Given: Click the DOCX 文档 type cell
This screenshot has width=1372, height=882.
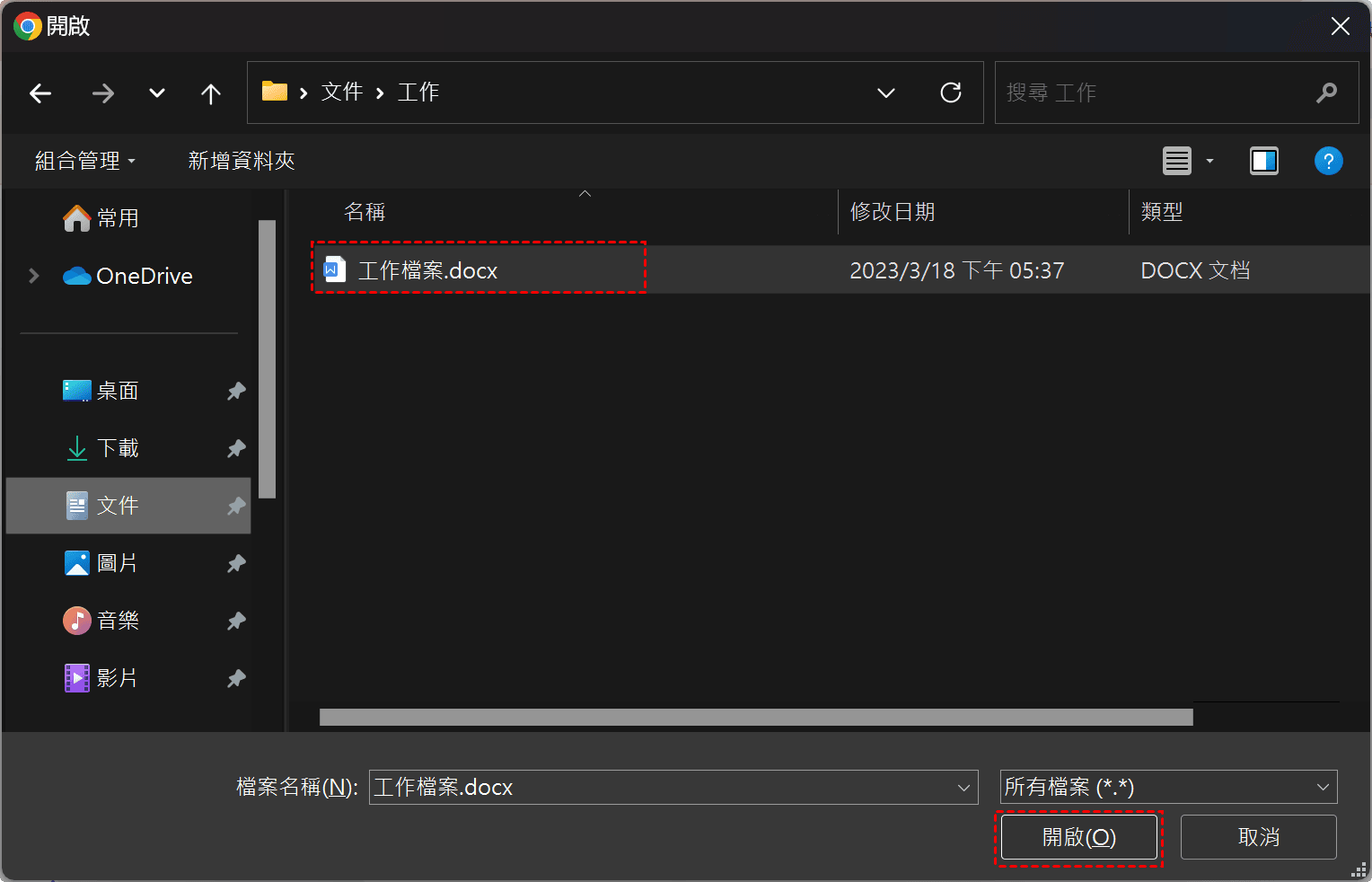Looking at the screenshot, I should point(1195,270).
